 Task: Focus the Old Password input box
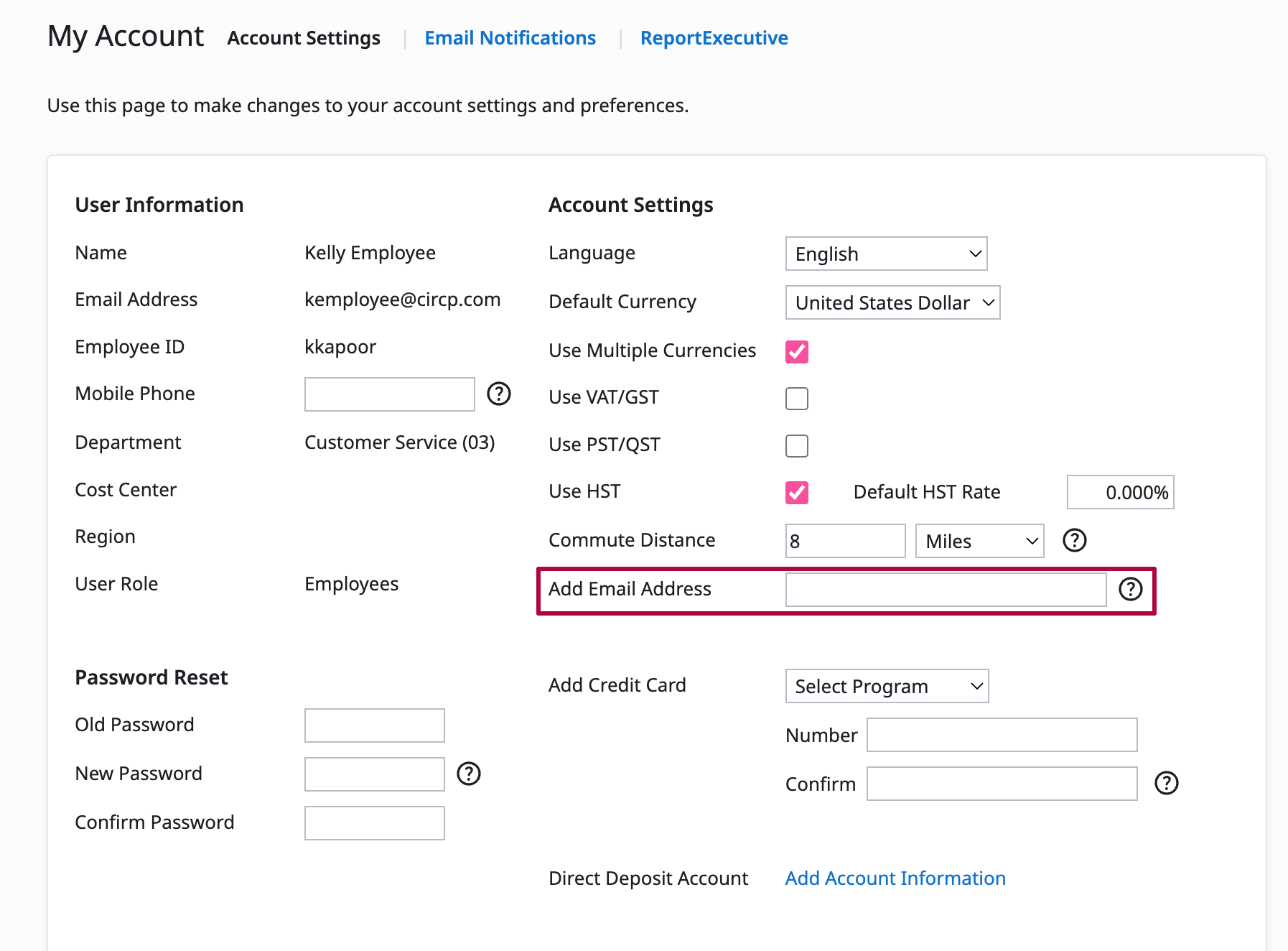click(x=374, y=725)
